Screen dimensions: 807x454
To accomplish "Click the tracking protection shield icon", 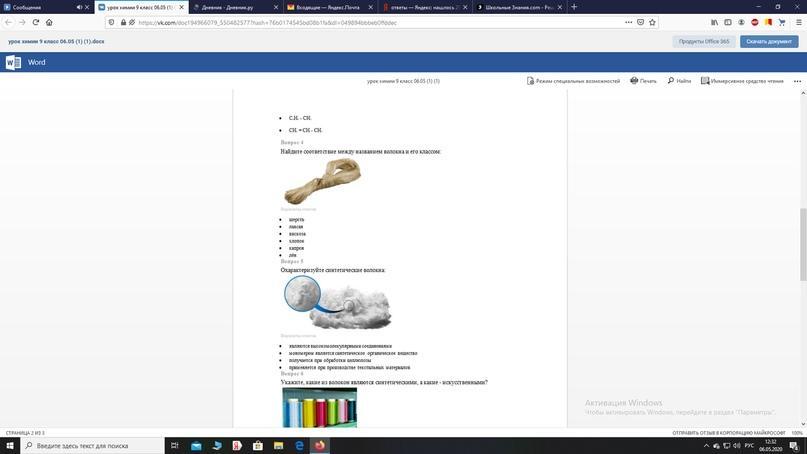I will pos(112,23).
